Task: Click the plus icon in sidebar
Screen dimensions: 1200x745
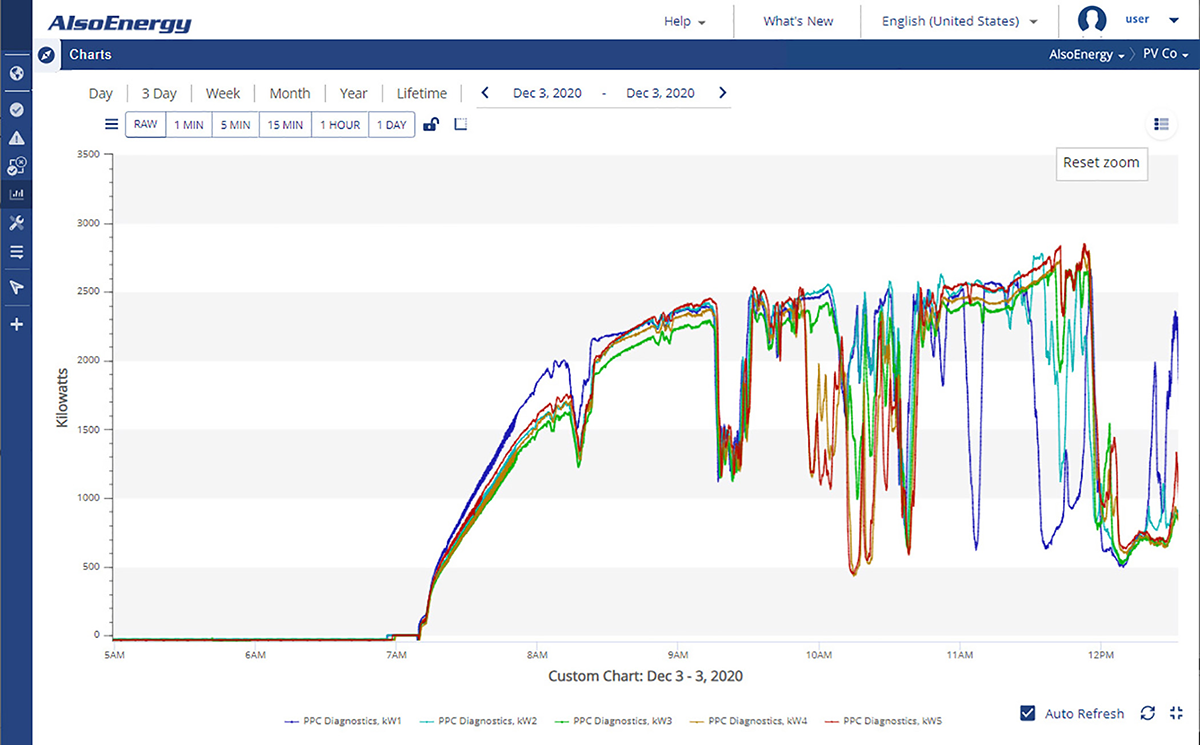Action: (x=16, y=324)
